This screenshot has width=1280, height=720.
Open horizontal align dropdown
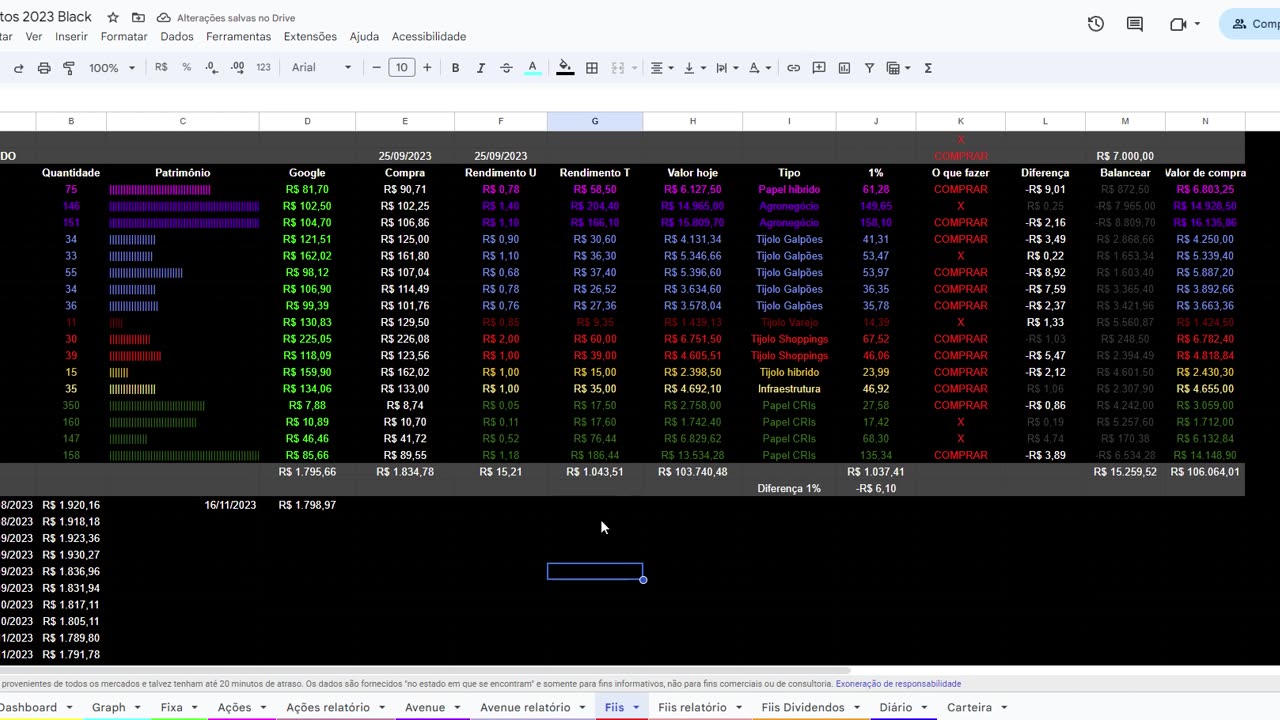coord(661,68)
